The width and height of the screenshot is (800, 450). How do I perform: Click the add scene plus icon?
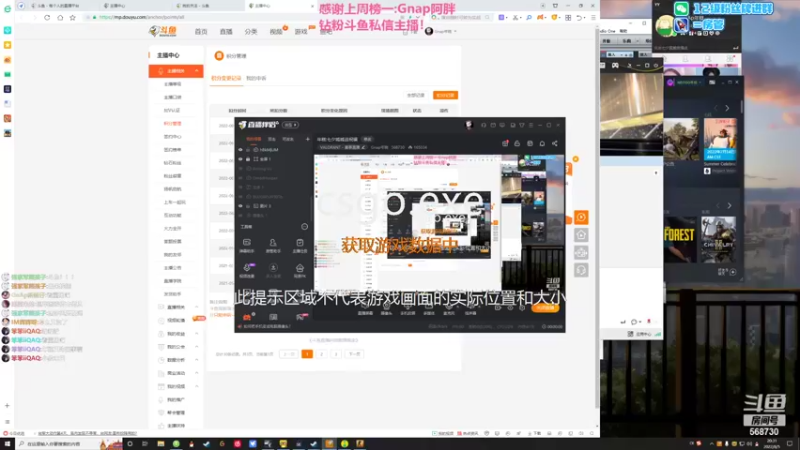[x=307, y=139]
